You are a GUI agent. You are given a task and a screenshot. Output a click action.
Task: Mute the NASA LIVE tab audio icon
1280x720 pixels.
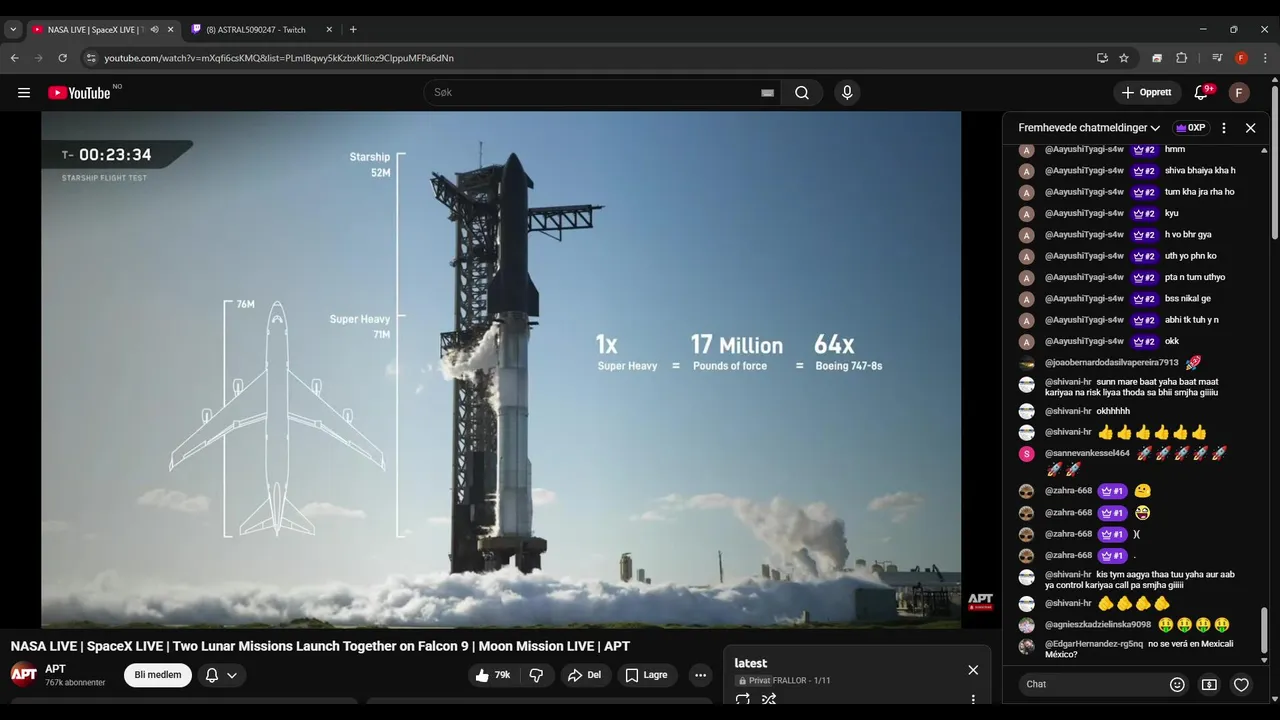154,30
